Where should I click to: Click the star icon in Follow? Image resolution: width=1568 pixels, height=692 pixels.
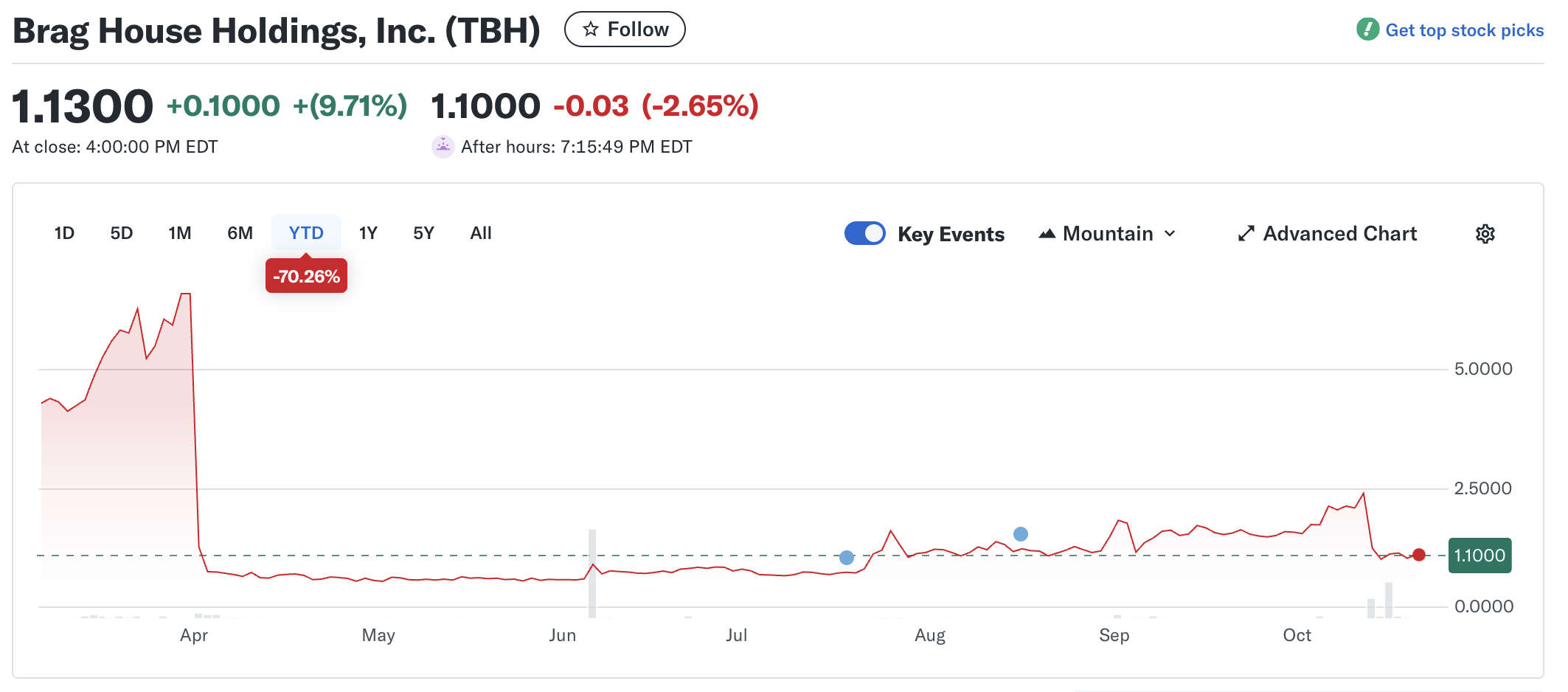(x=591, y=30)
